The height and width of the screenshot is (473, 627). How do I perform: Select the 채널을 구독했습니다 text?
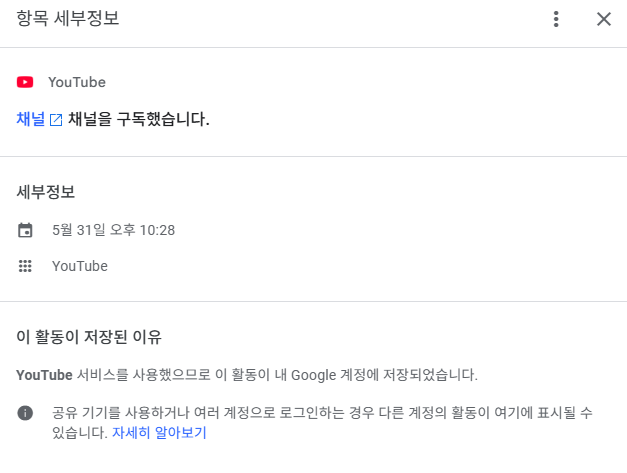(x=139, y=119)
